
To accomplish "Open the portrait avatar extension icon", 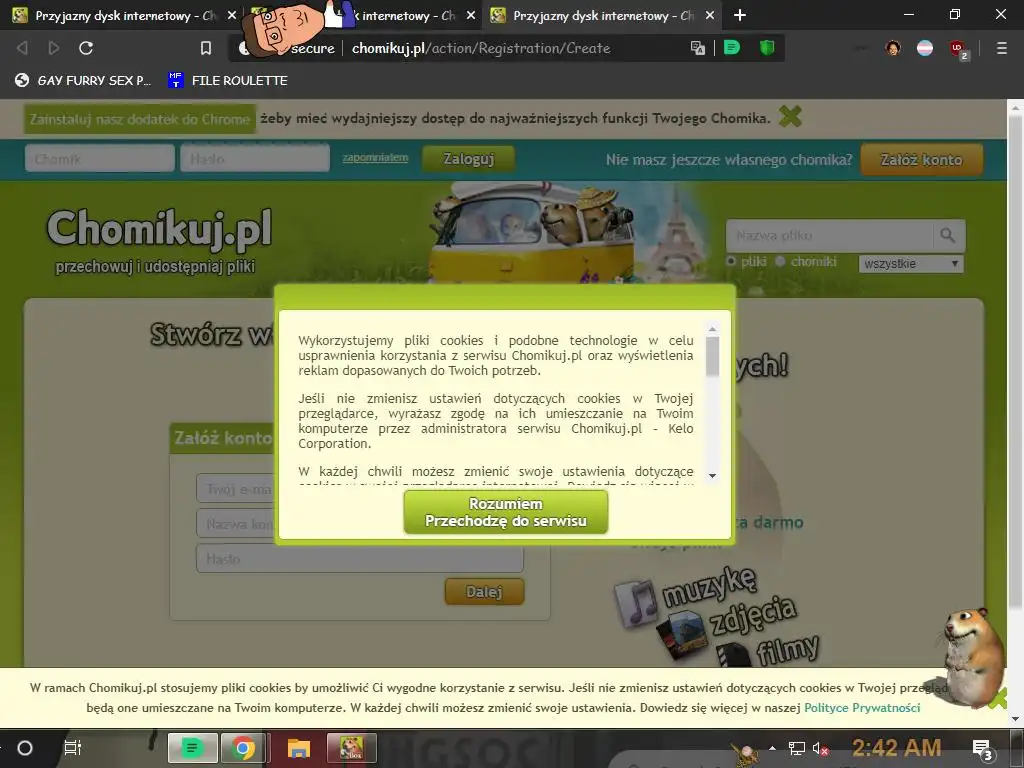I will [893, 48].
